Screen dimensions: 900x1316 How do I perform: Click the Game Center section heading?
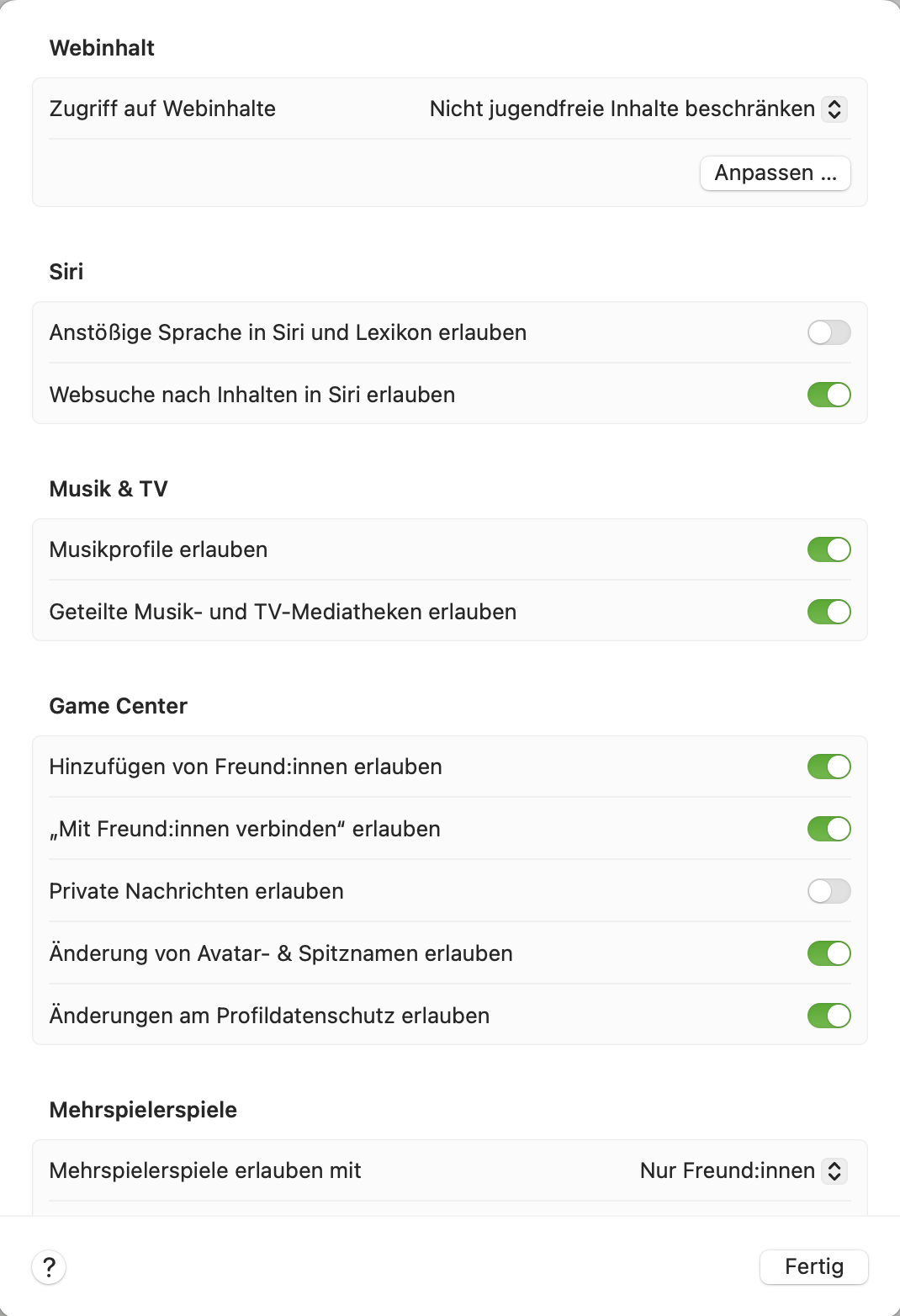pos(119,706)
